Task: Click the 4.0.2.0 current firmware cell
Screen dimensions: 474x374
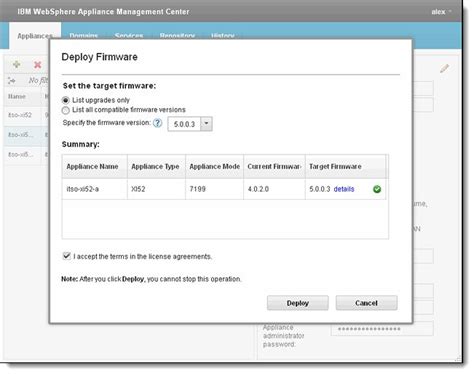Action: tap(274, 189)
